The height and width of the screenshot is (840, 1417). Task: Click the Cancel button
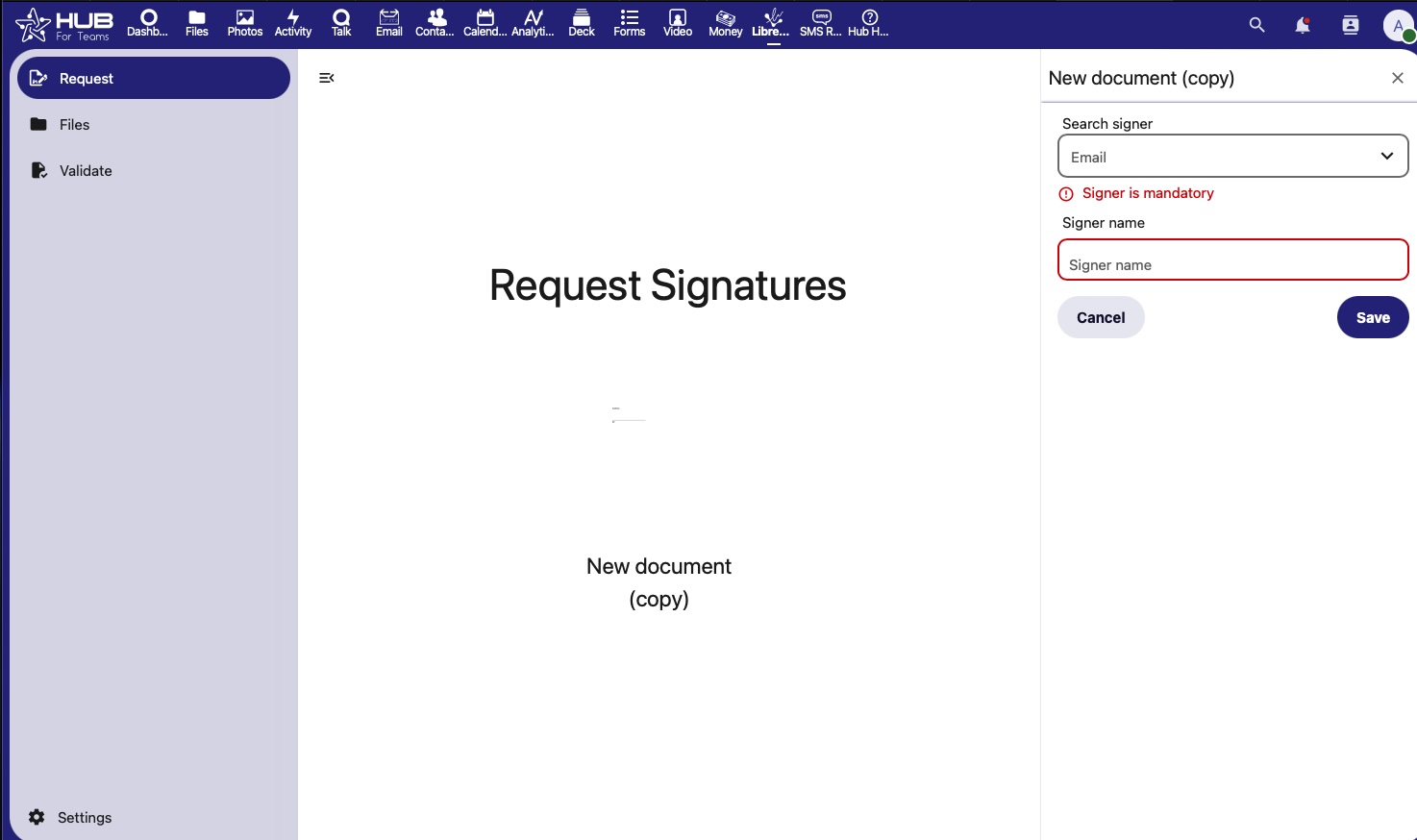point(1101,317)
